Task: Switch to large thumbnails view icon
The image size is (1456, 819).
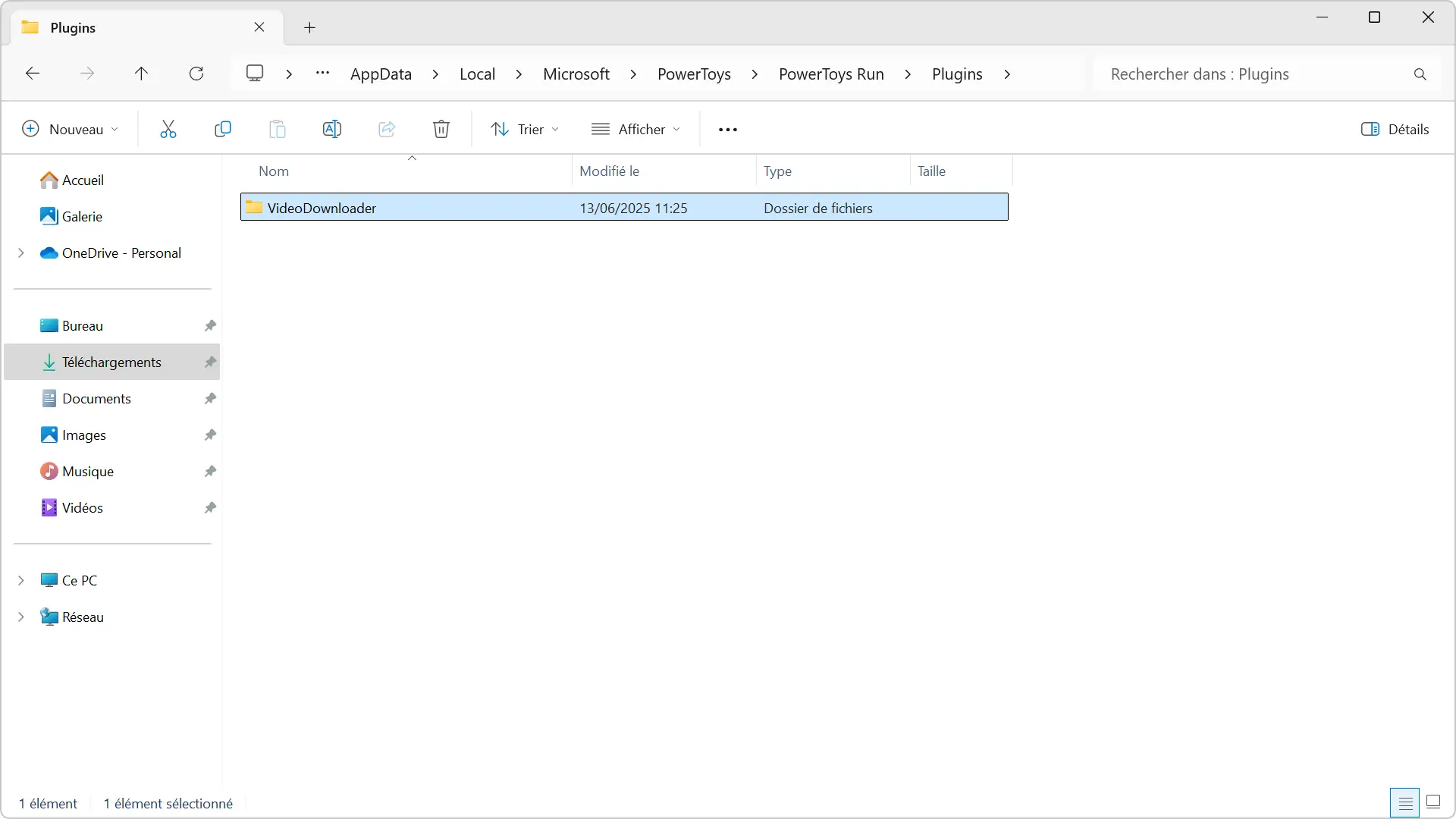Action: [x=1433, y=802]
